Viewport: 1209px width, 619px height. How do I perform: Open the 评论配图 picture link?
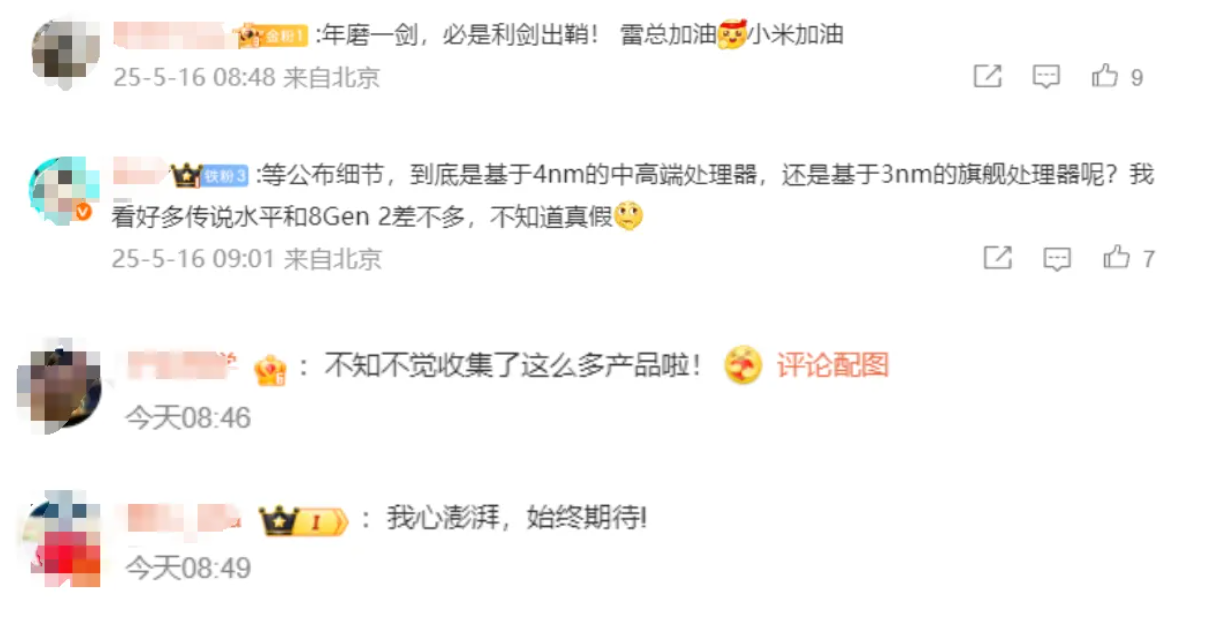[832, 366]
